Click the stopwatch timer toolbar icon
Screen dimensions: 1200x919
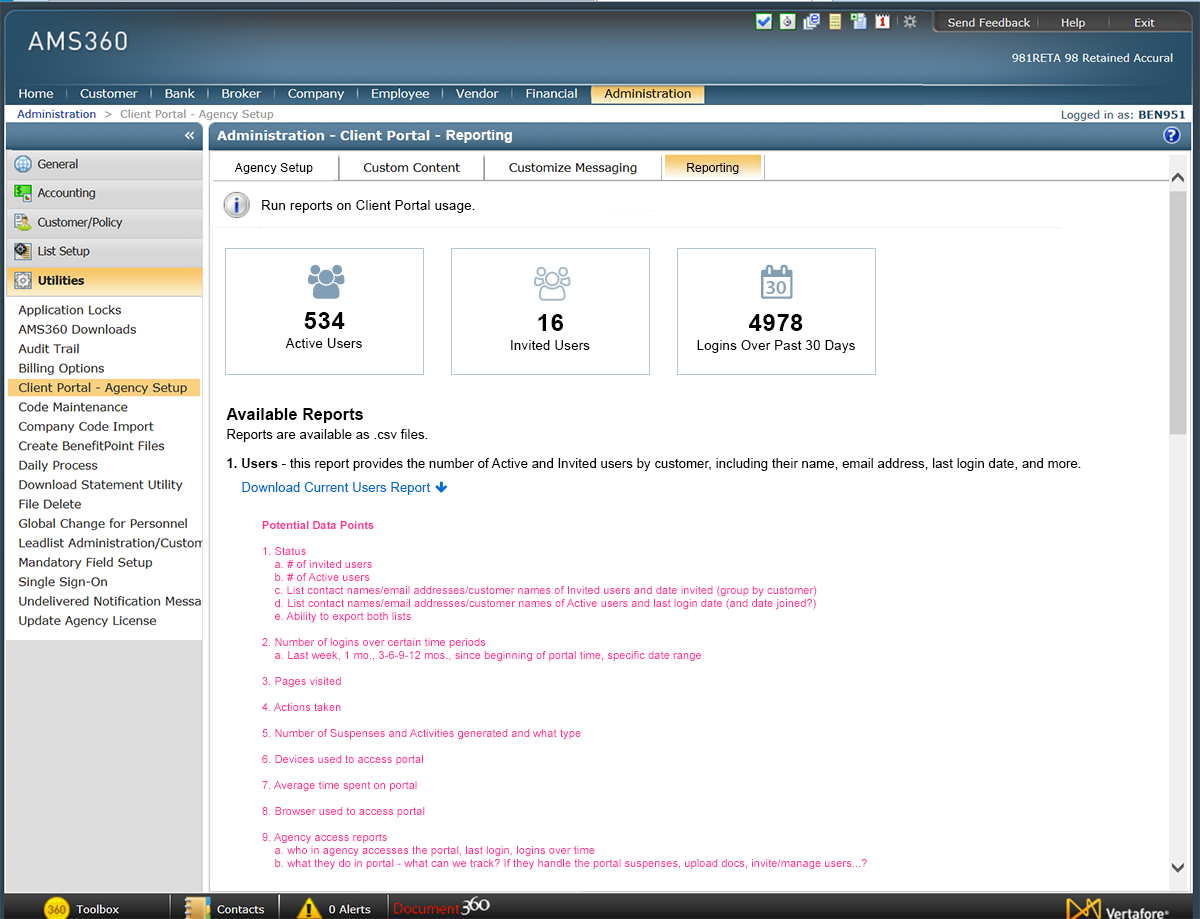[x=788, y=21]
